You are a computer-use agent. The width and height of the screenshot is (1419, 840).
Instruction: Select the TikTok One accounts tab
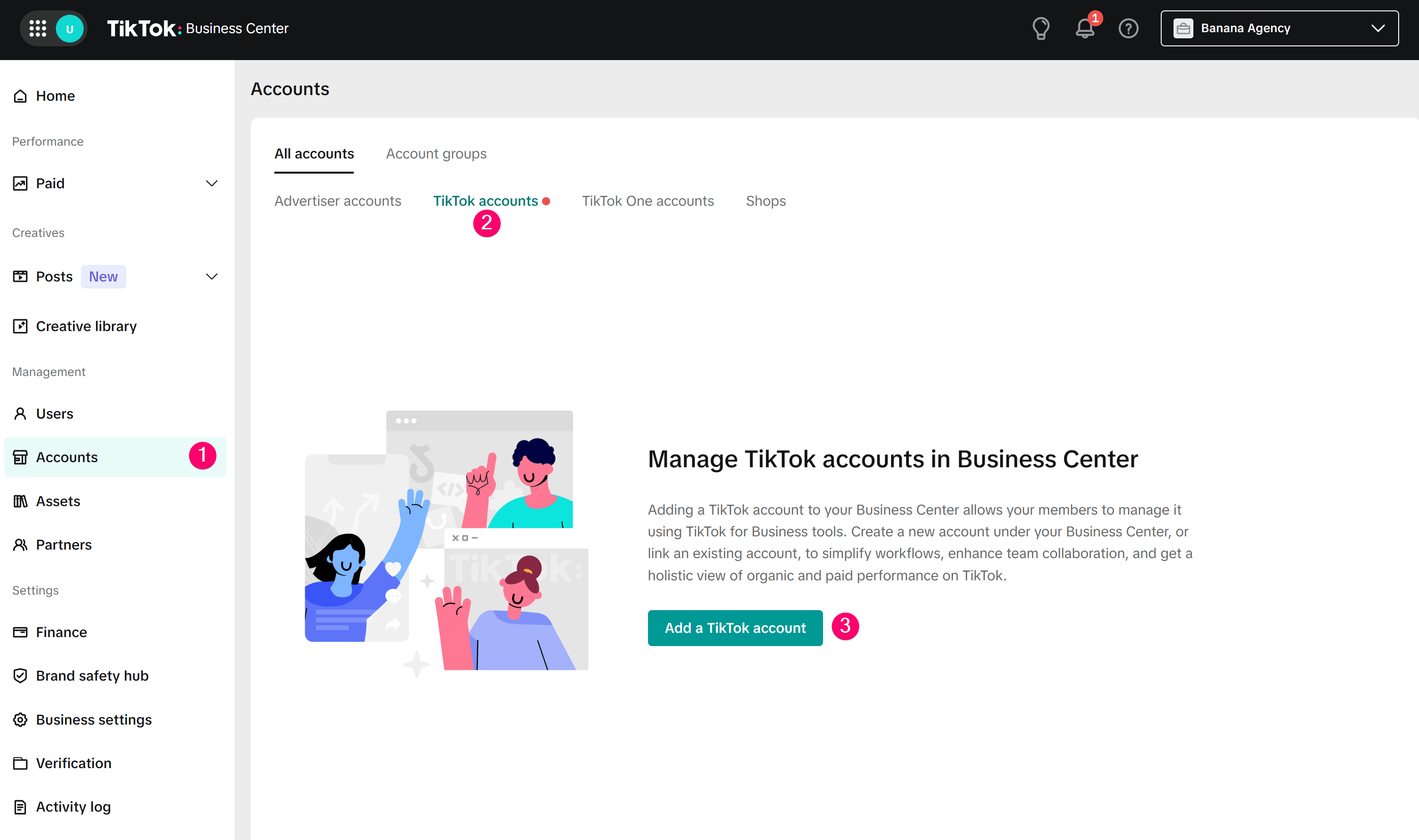(648, 201)
